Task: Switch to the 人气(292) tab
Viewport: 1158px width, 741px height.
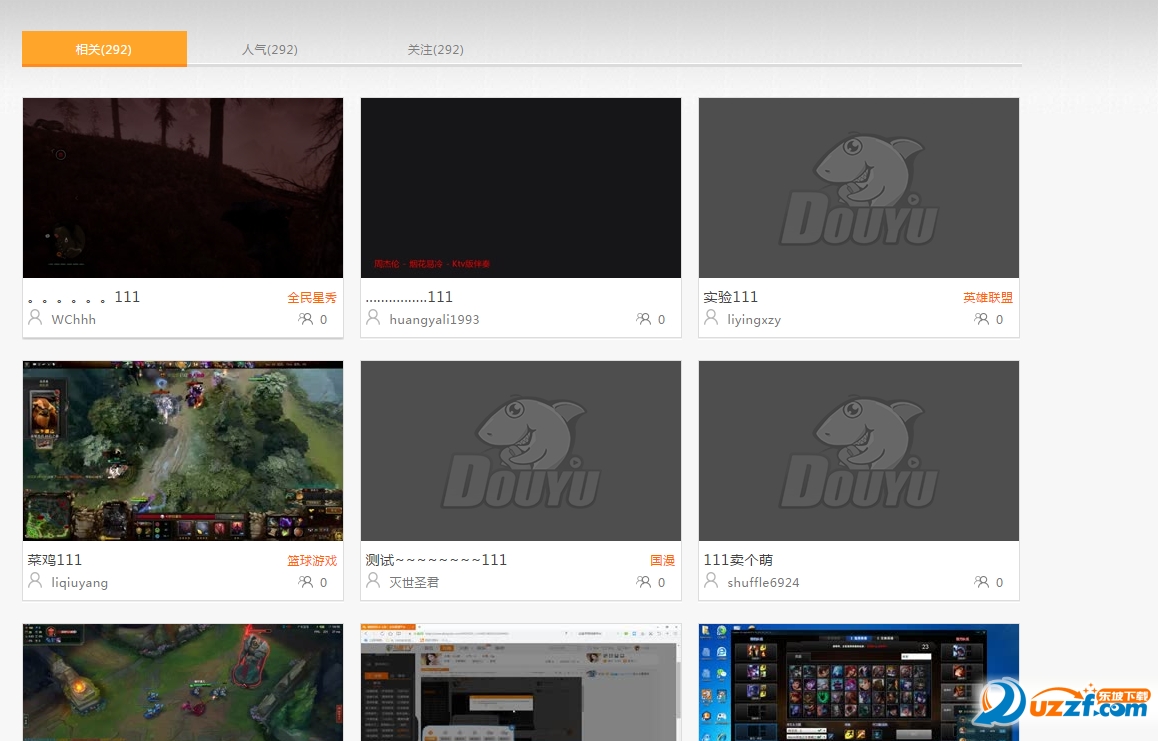Action: [x=269, y=49]
